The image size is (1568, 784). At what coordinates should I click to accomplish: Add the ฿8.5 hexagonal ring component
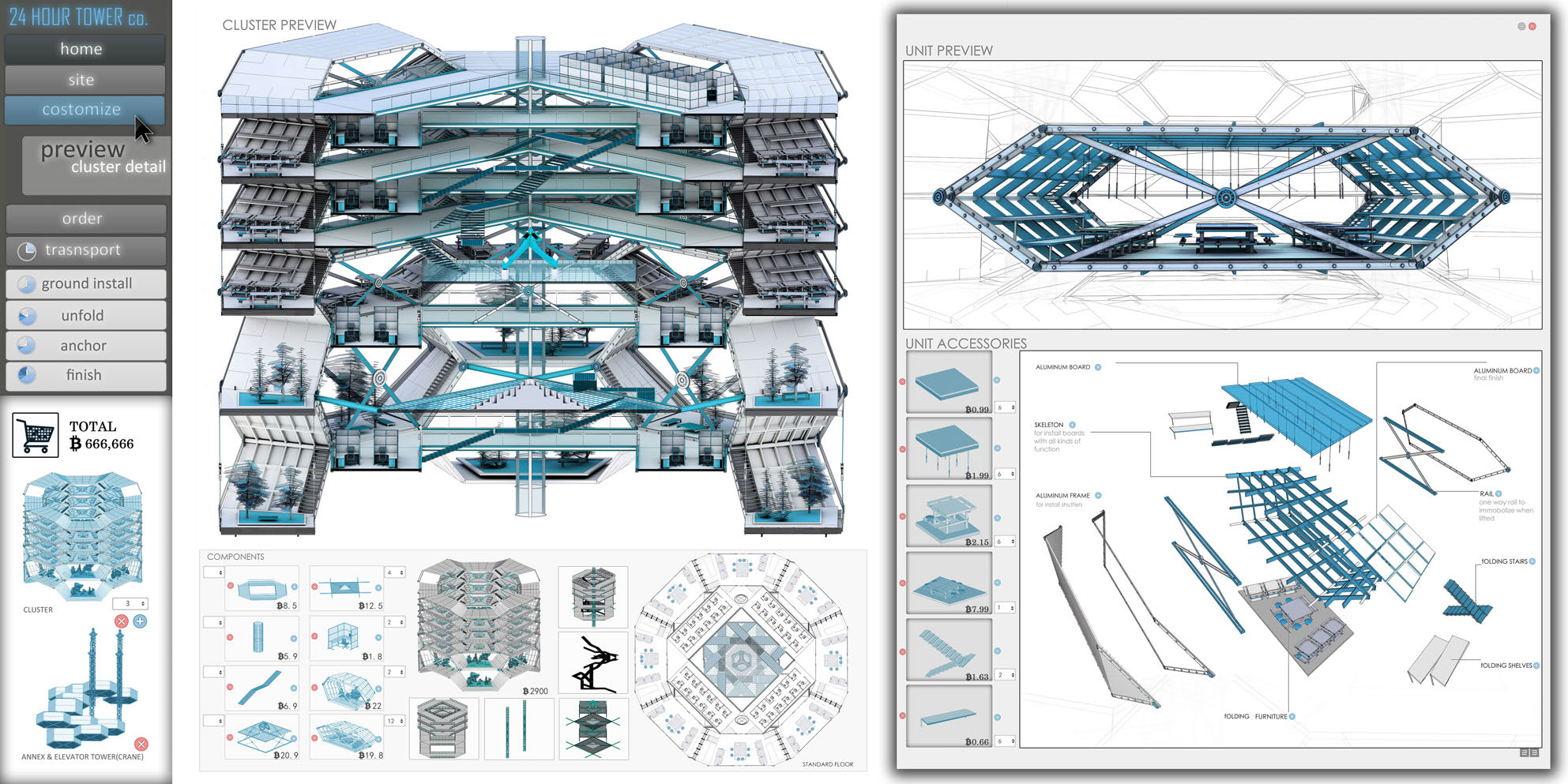click(x=295, y=587)
